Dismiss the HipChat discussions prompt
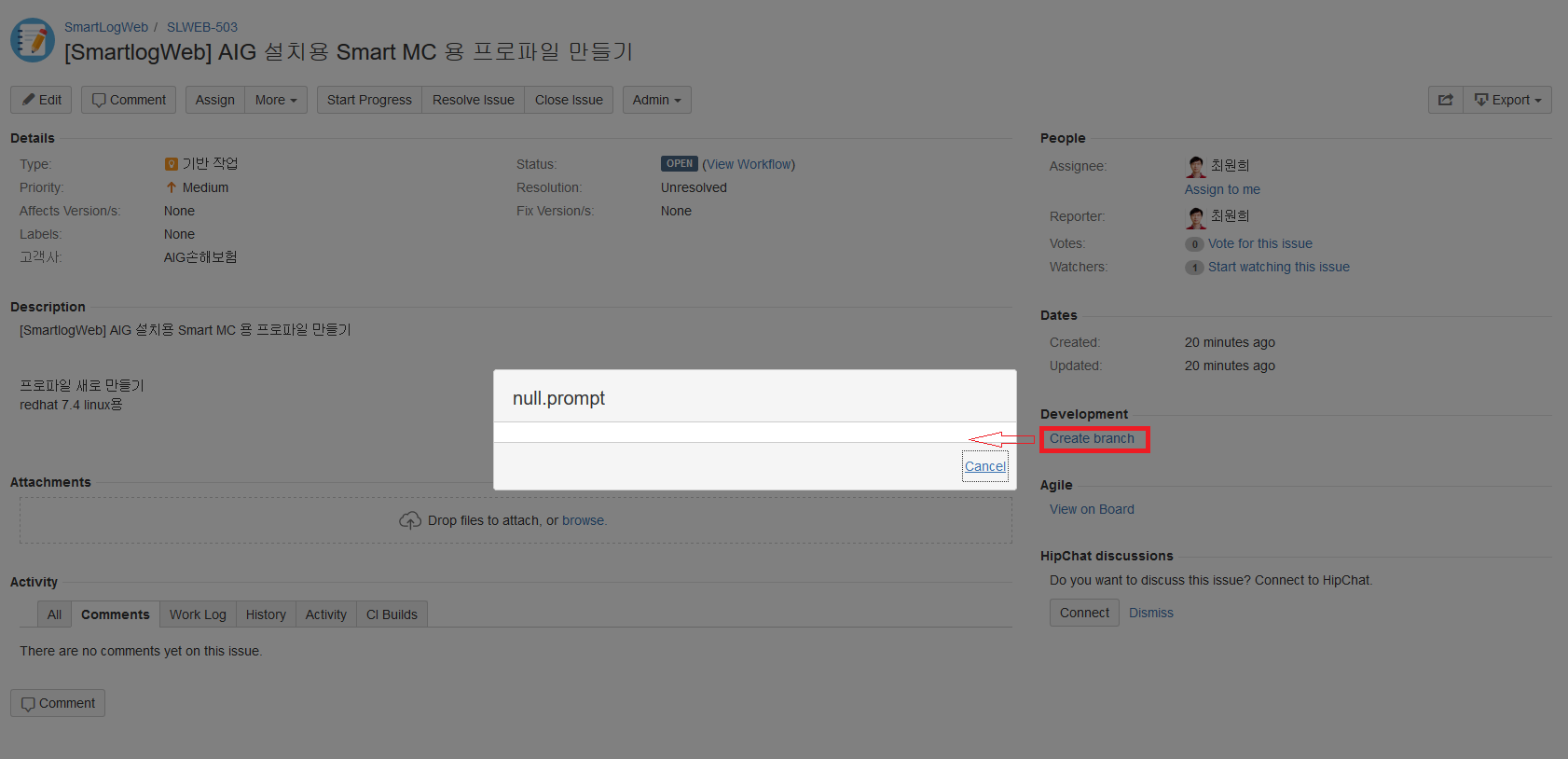The height and width of the screenshot is (759, 1568). click(x=1151, y=613)
